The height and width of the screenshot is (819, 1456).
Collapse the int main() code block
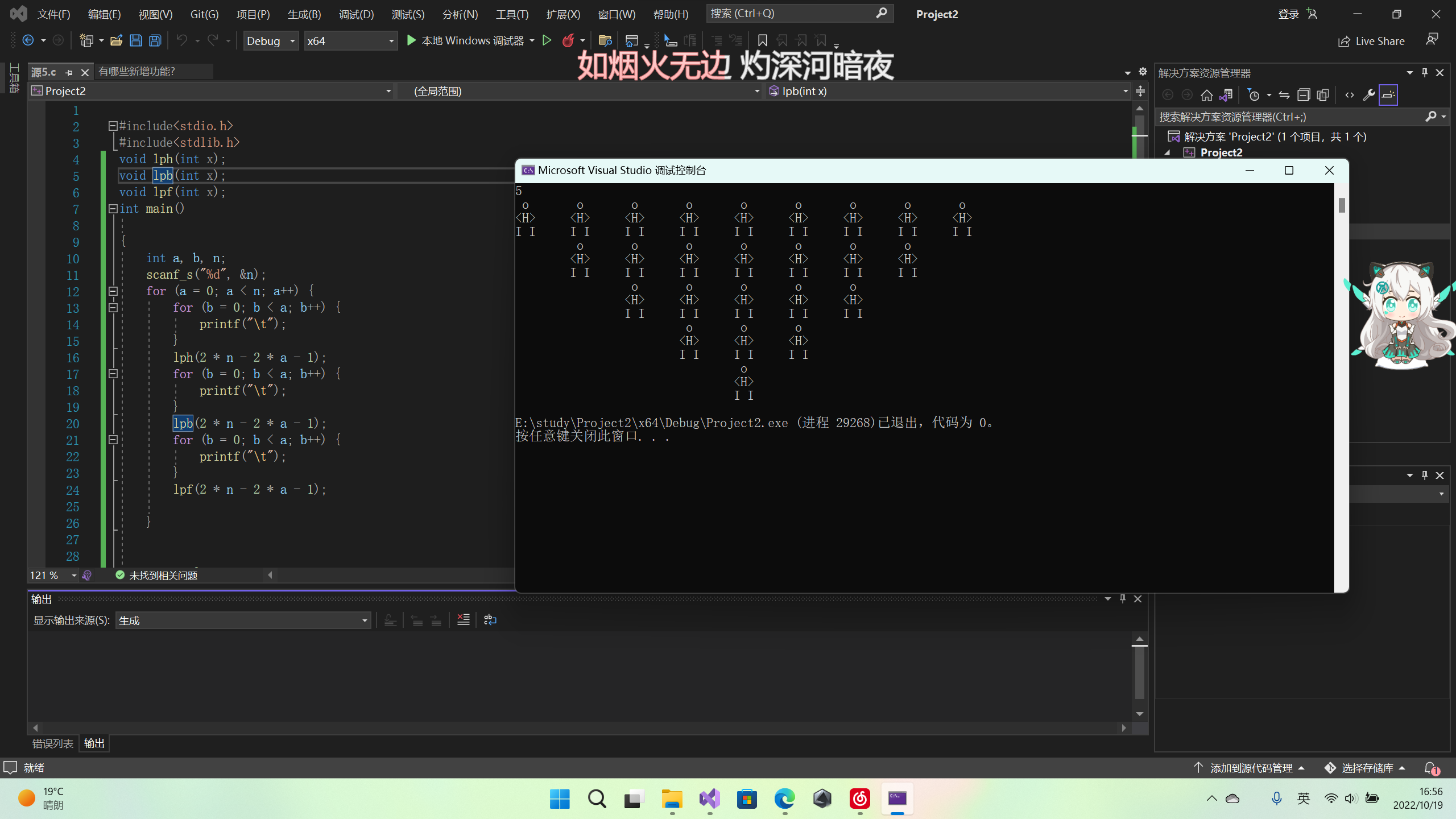click(113, 209)
